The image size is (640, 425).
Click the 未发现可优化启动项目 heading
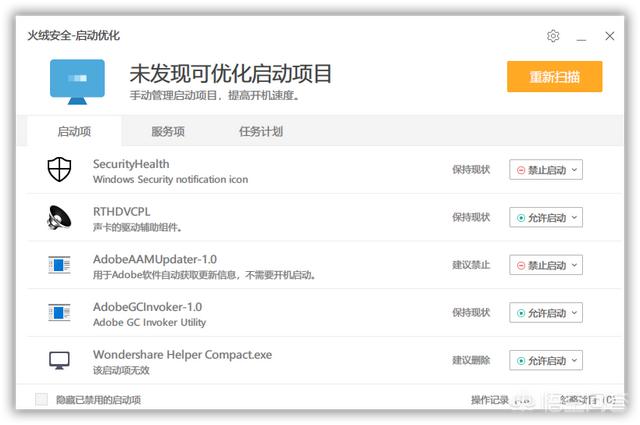click(231, 74)
